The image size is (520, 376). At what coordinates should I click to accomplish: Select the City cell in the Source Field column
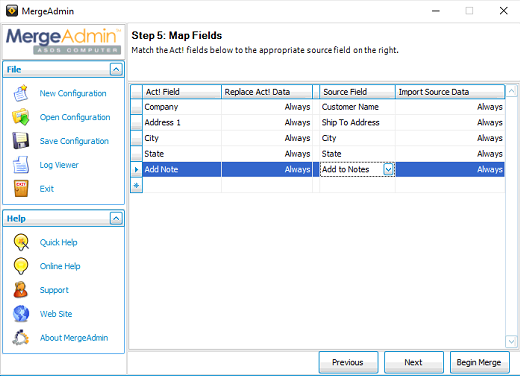(357, 138)
